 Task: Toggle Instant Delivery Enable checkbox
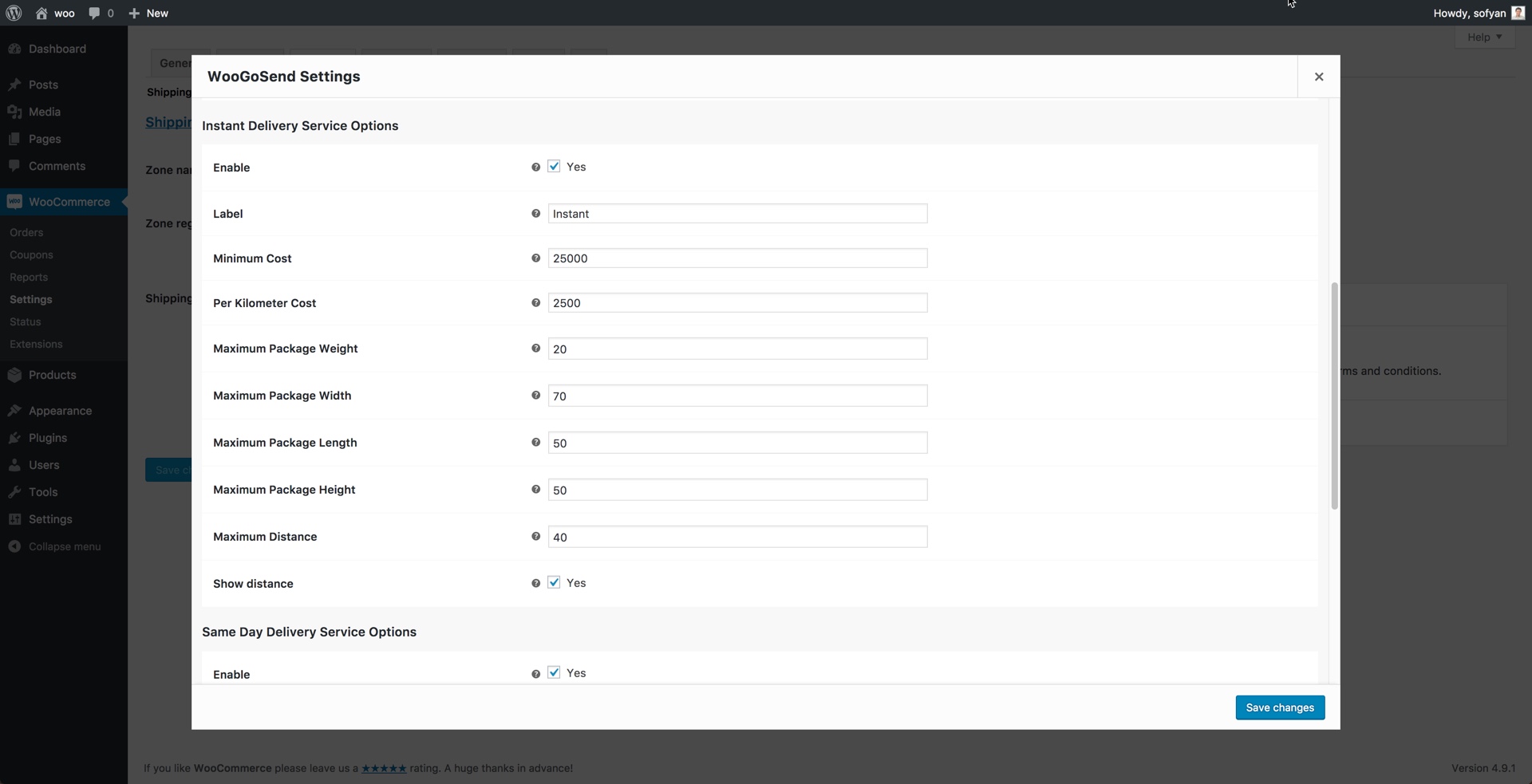[x=554, y=167]
